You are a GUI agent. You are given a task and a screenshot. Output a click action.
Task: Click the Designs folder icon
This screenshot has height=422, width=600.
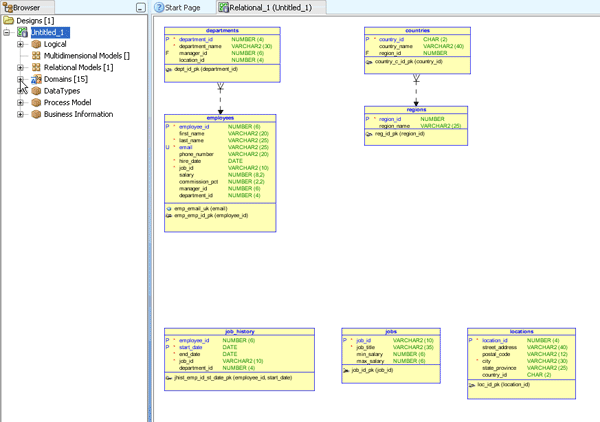click(x=8, y=20)
